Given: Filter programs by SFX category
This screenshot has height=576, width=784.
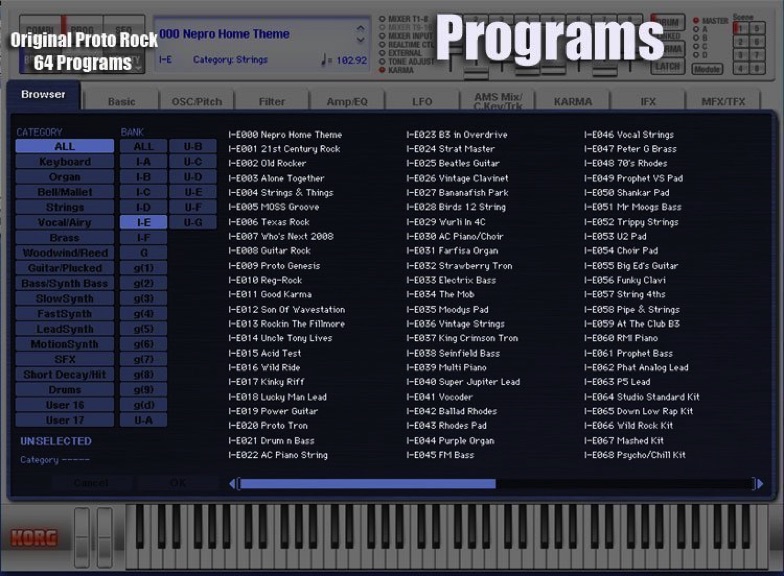Looking at the screenshot, I should pos(64,359).
